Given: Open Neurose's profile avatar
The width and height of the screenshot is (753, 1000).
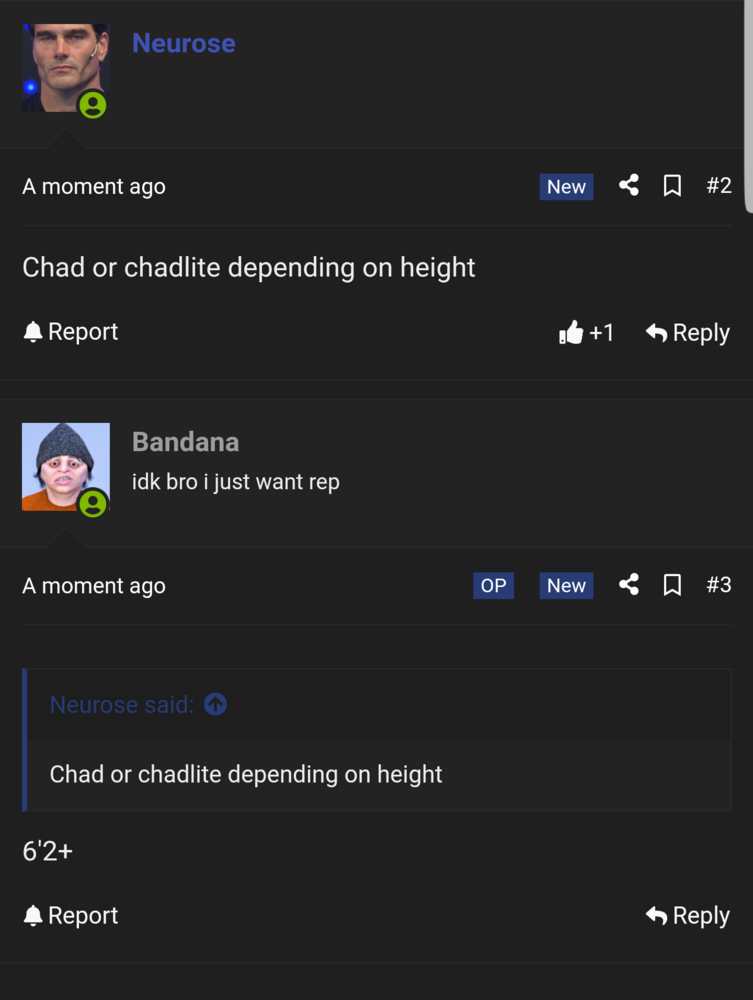Looking at the screenshot, I should (66, 68).
